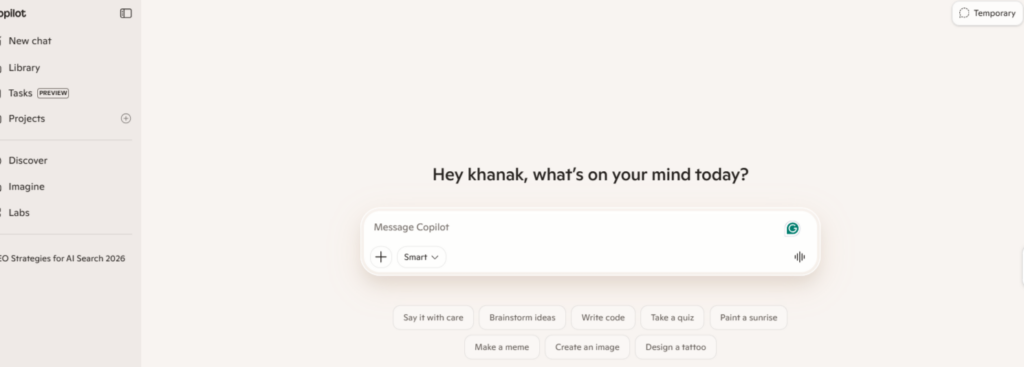Choose the Take a quiz suggestion
The image size is (1024, 367).
coord(672,317)
